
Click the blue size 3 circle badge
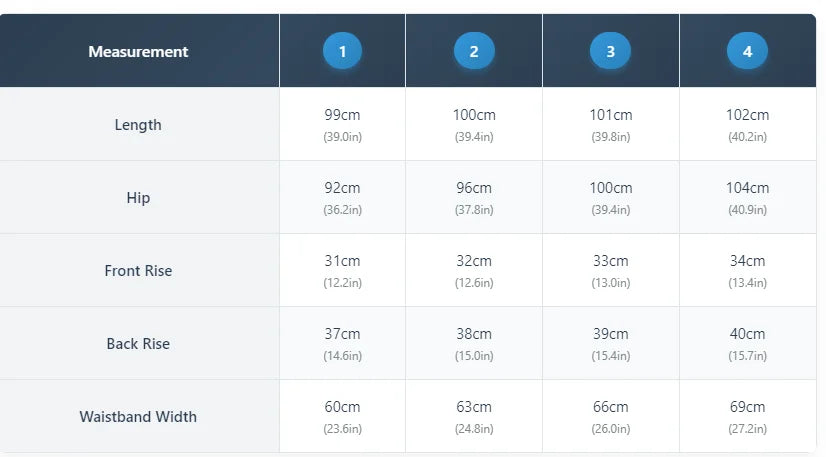coord(611,51)
